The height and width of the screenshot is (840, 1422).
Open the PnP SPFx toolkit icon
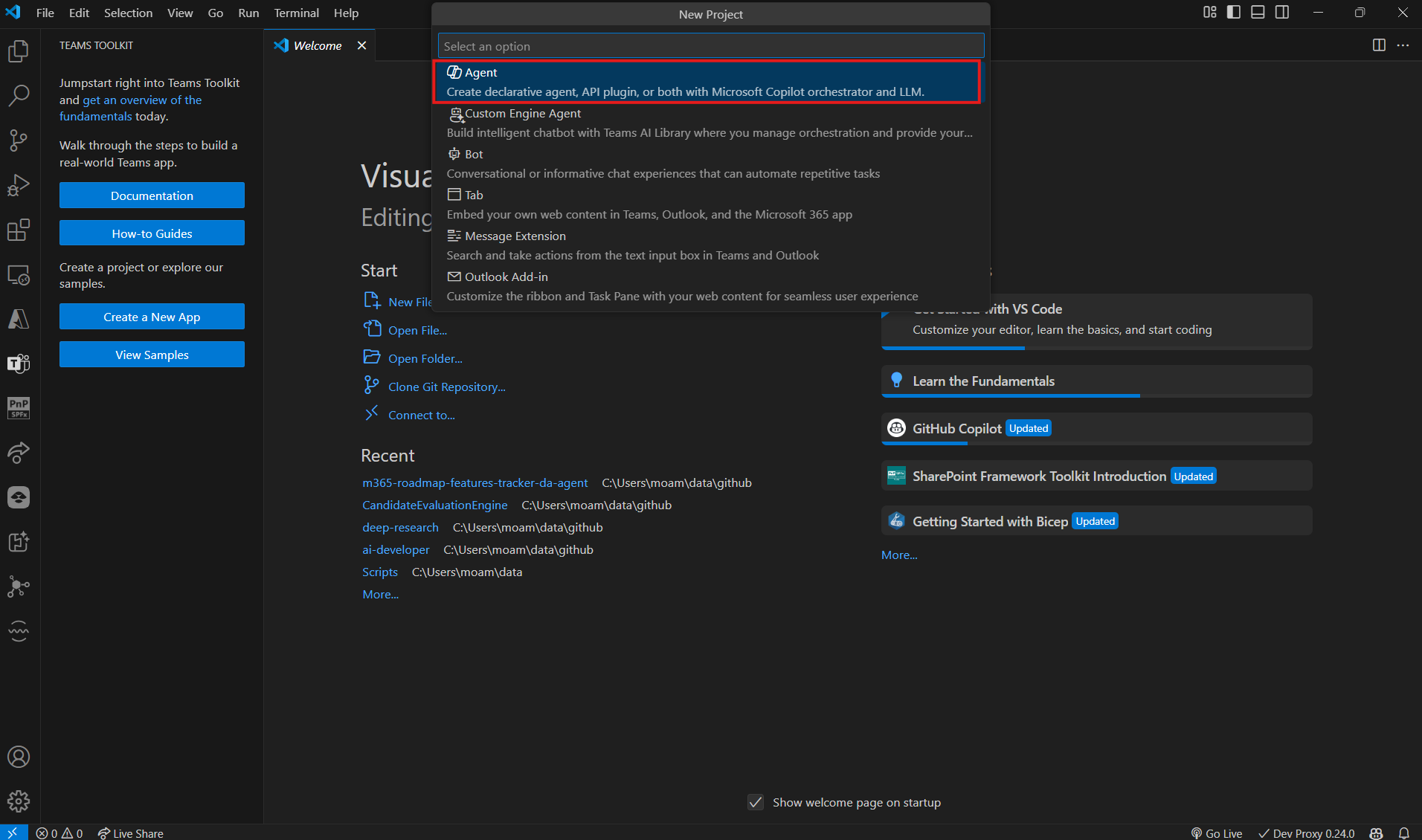coord(19,408)
